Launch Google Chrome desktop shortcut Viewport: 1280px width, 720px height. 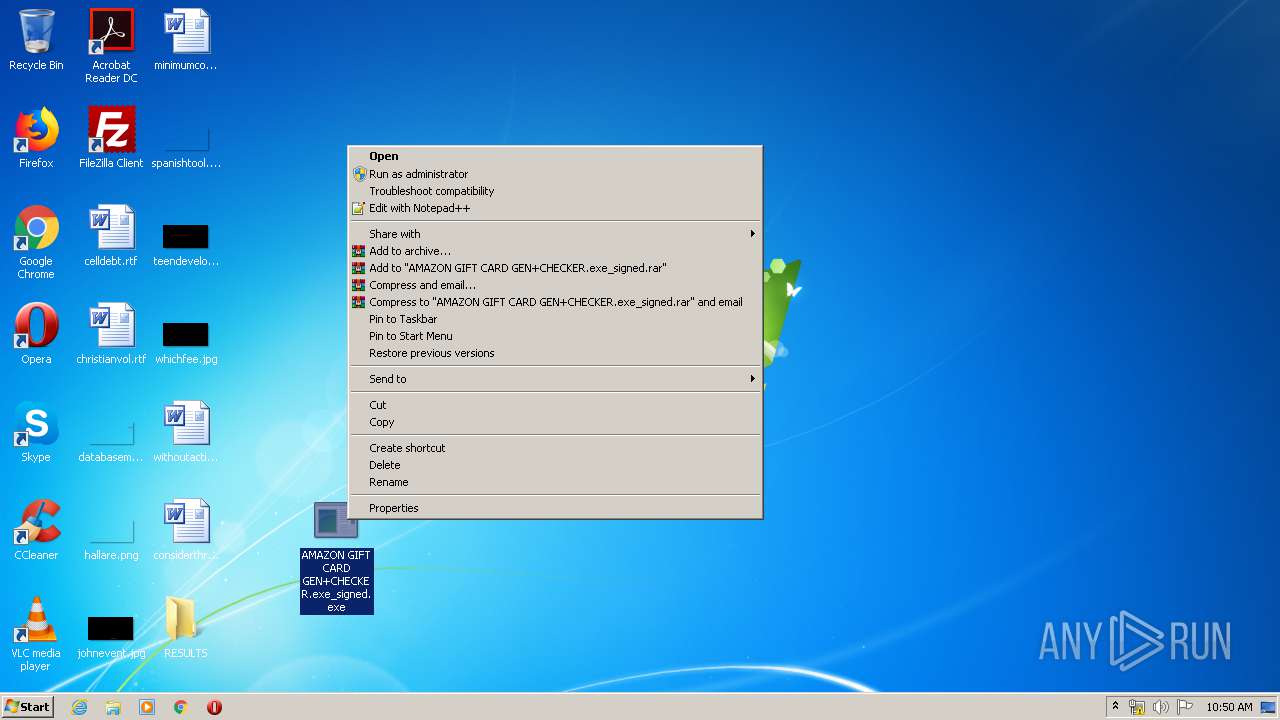coord(36,242)
